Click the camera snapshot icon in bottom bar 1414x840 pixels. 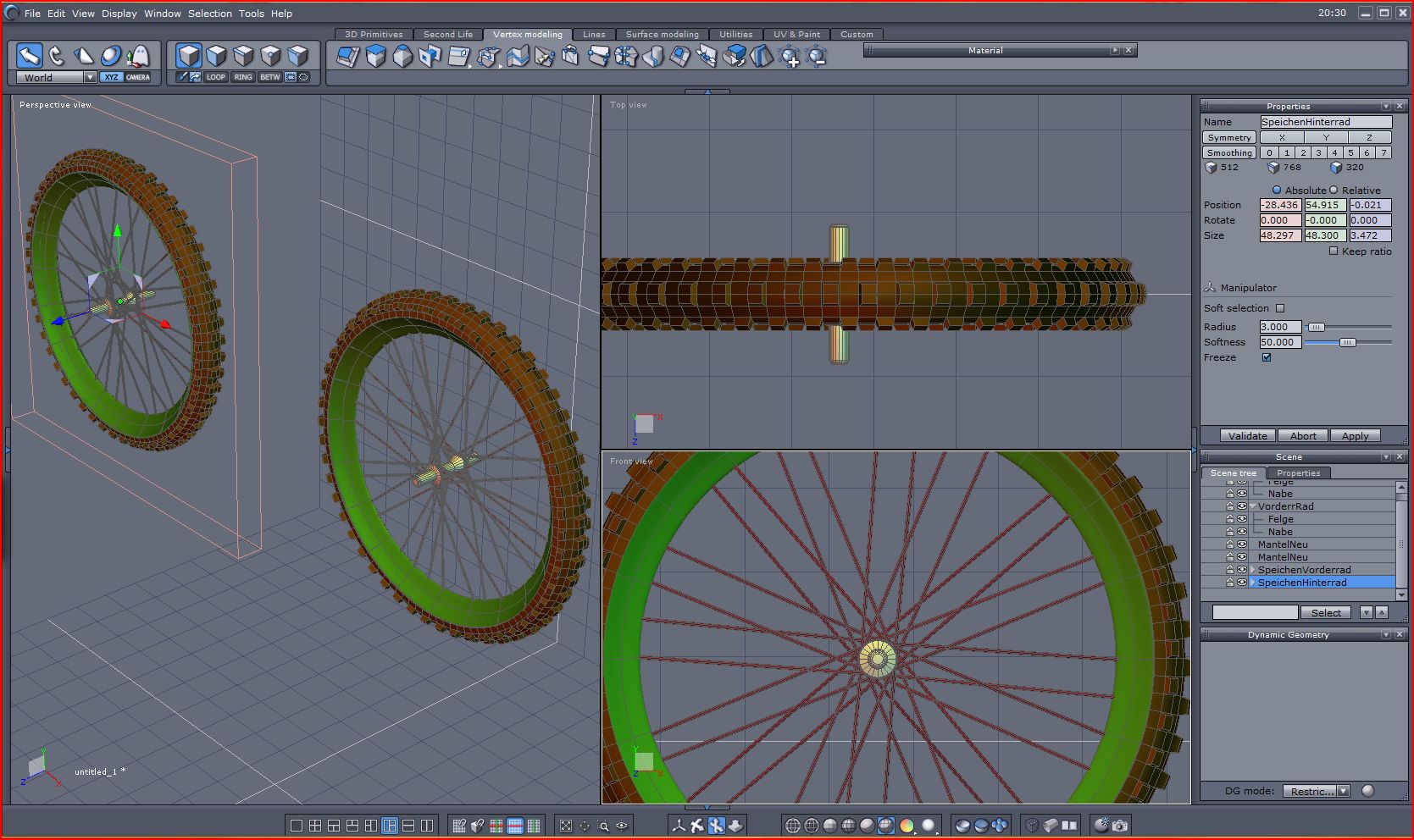click(x=1120, y=825)
